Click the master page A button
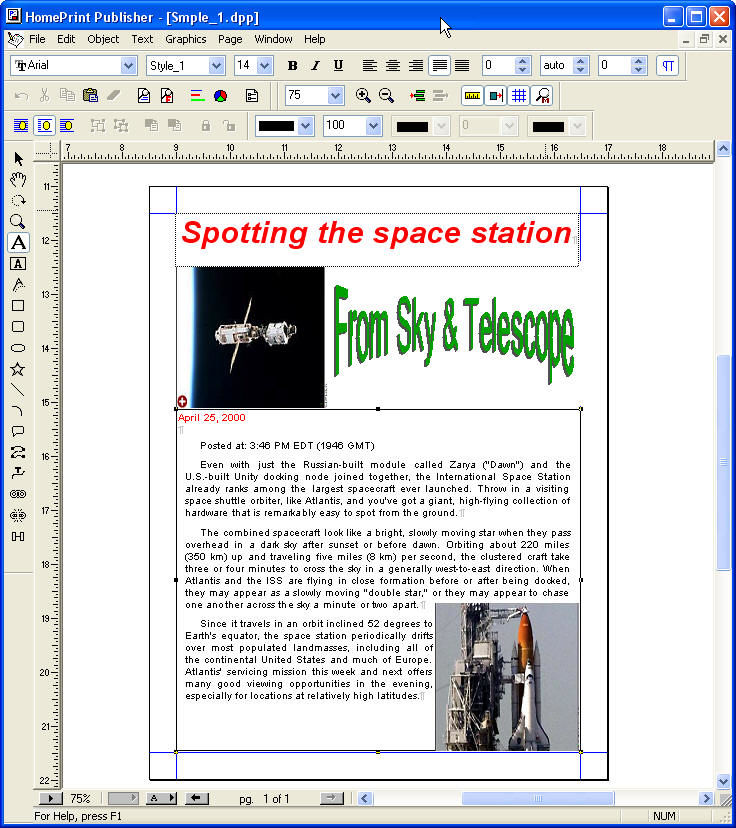736x828 pixels. click(x=161, y=798)
